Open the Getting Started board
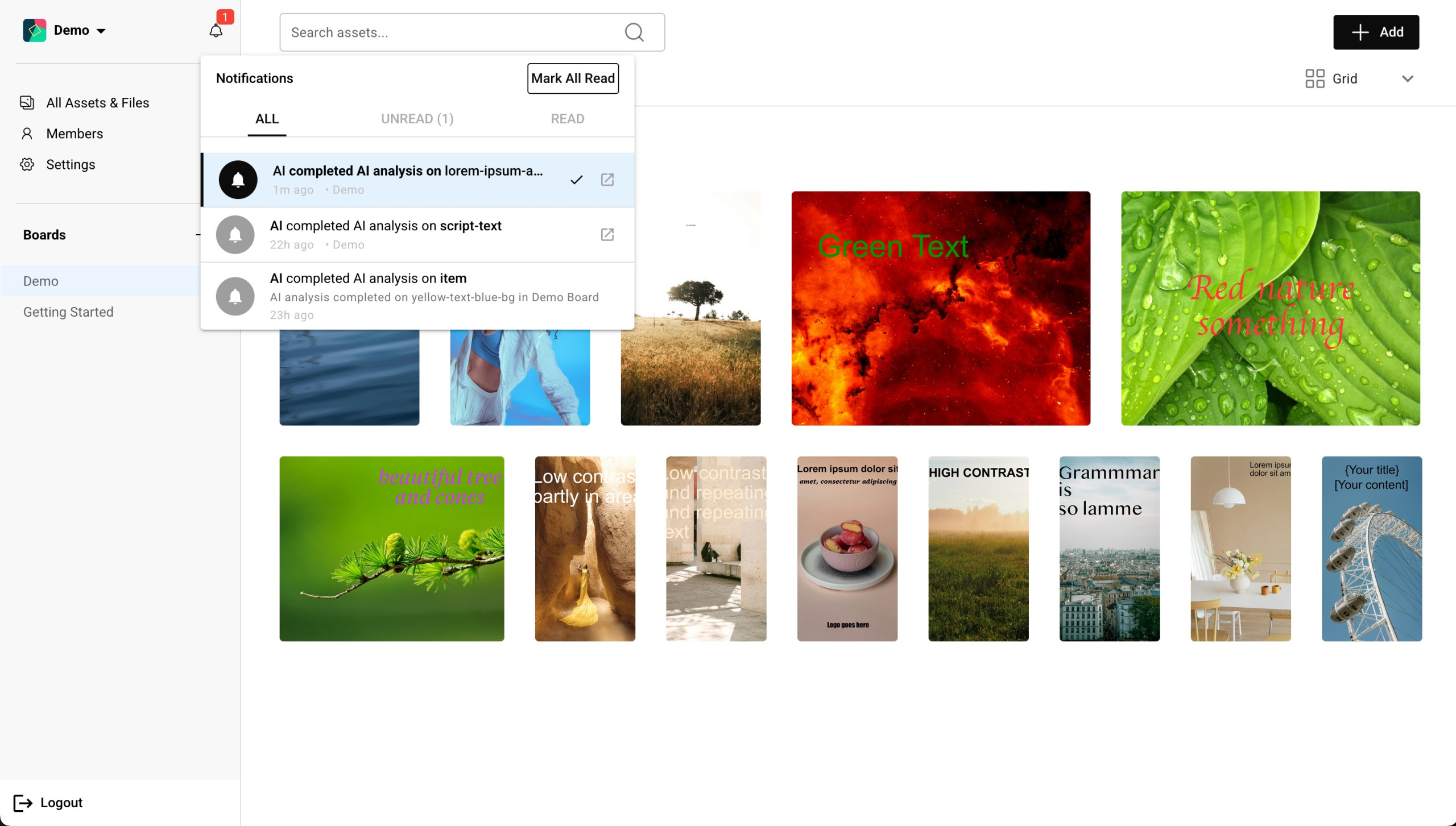Screen dimensions: 1456x826 [x=68, y=312]
